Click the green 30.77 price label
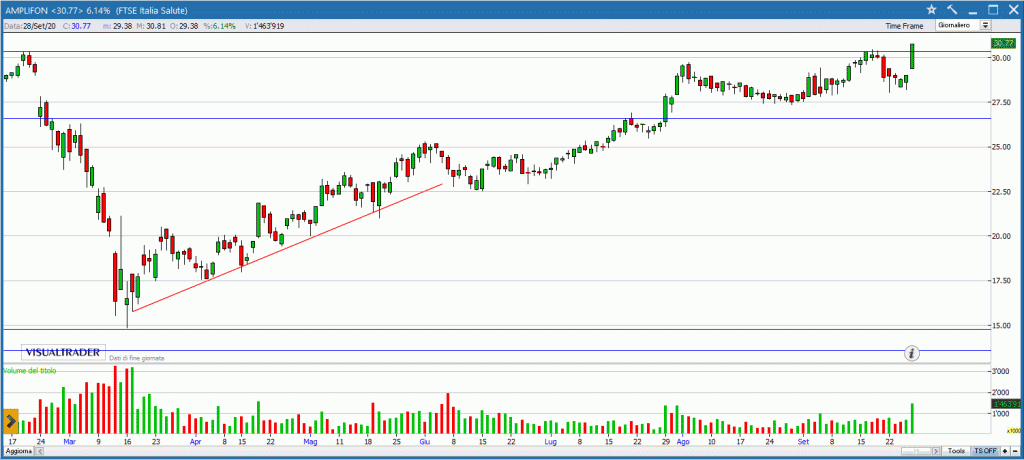 [x=1002, y=44]
